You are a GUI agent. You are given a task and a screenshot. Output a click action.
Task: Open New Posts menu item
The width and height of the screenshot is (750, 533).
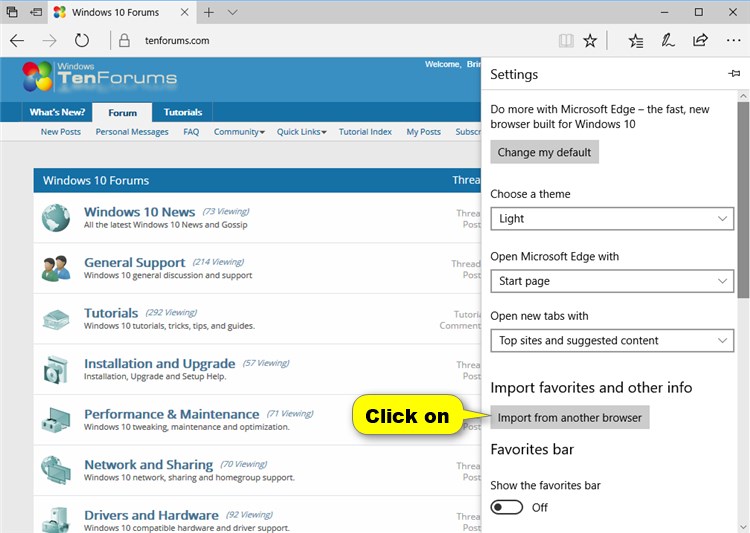pos(60,132)
